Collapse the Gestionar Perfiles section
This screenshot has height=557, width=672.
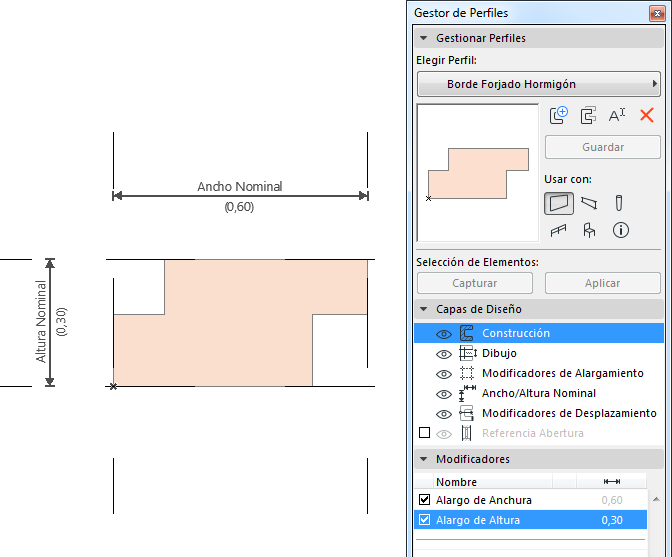(x=423, y=38)
